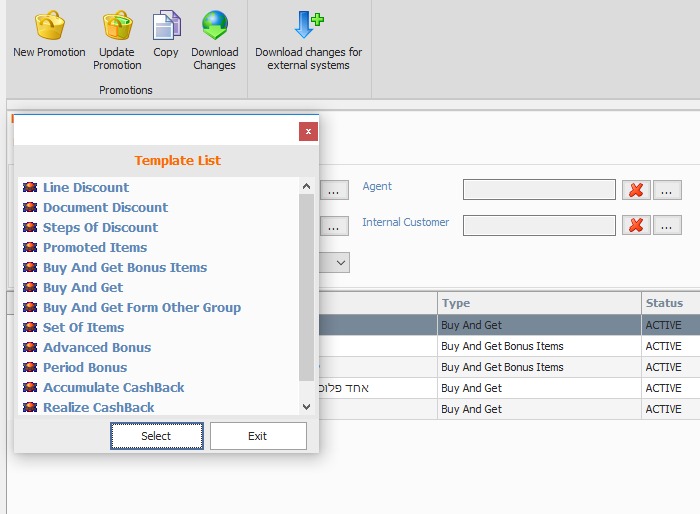Click the Download Changes icon
This screenshot has height=514, width=700.
(x=215, y=26)
